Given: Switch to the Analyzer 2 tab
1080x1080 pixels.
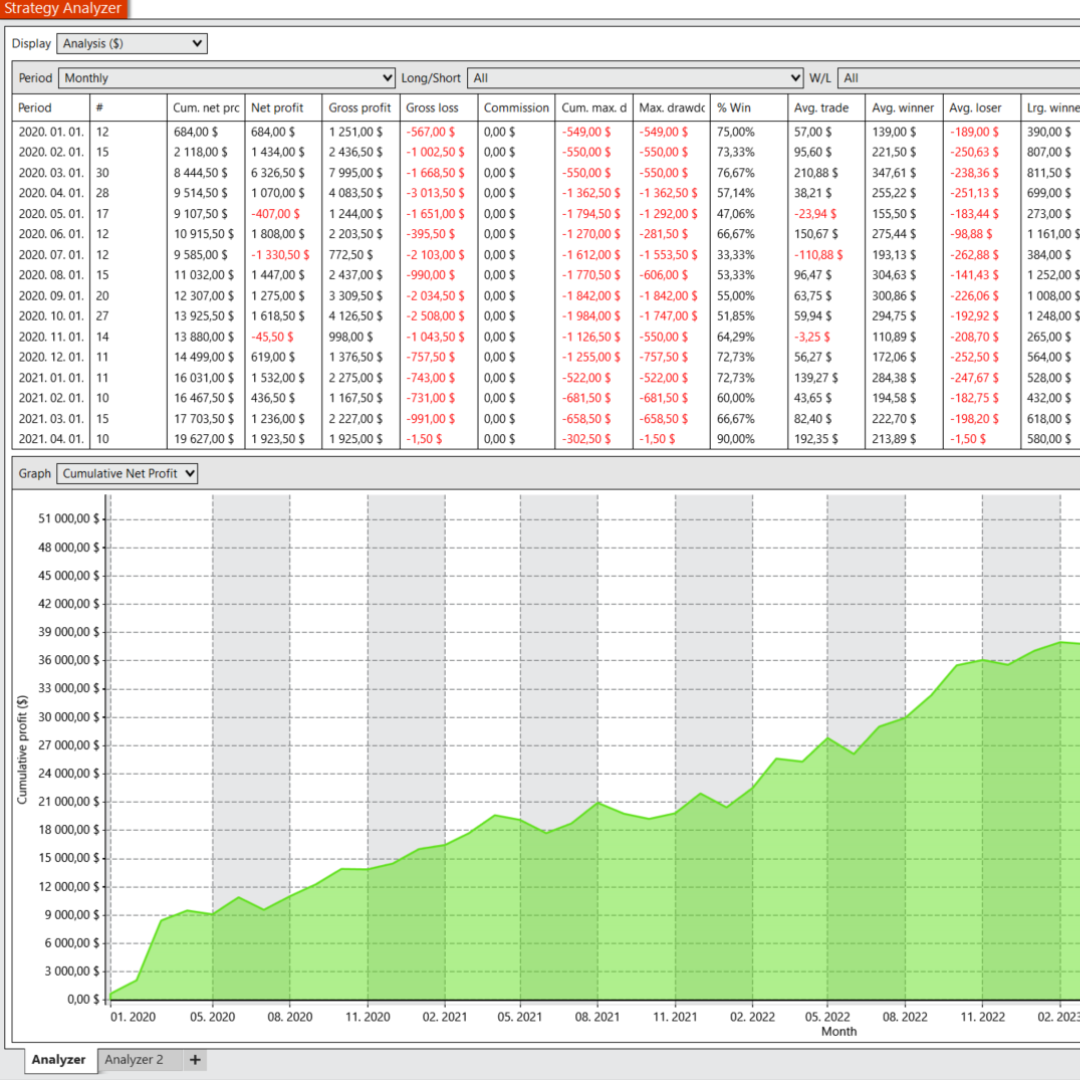Looking at the screenshot, I should coord(136,1059).
